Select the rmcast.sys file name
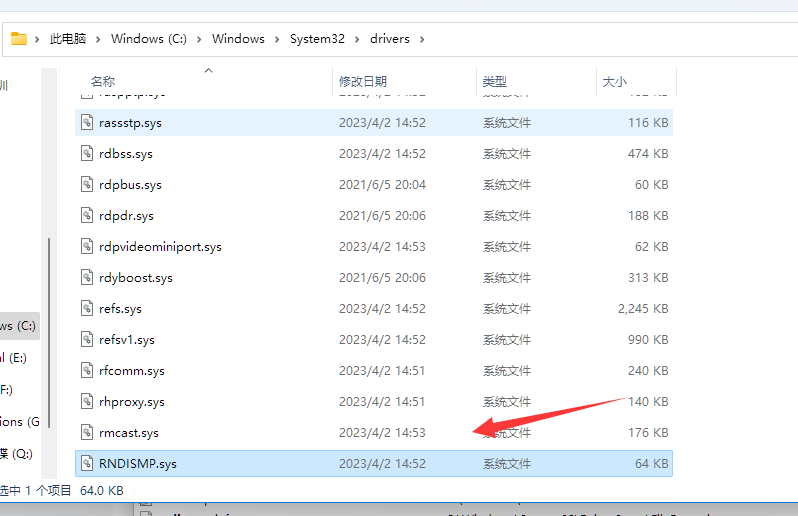 pyautogui.click(x=129, y=433)
